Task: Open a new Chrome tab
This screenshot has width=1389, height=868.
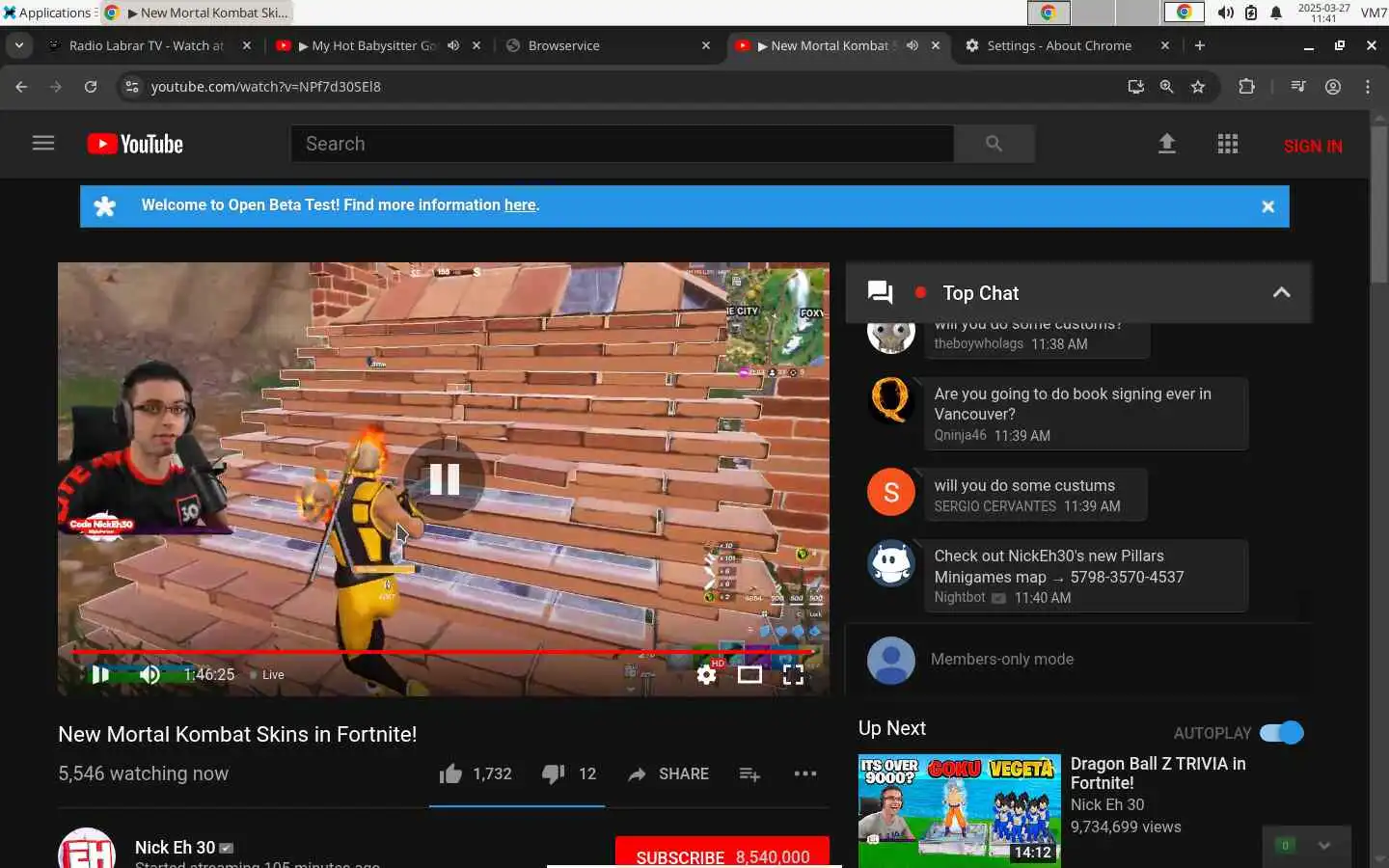Action: pyautogui.click(x=1200, y=45)
